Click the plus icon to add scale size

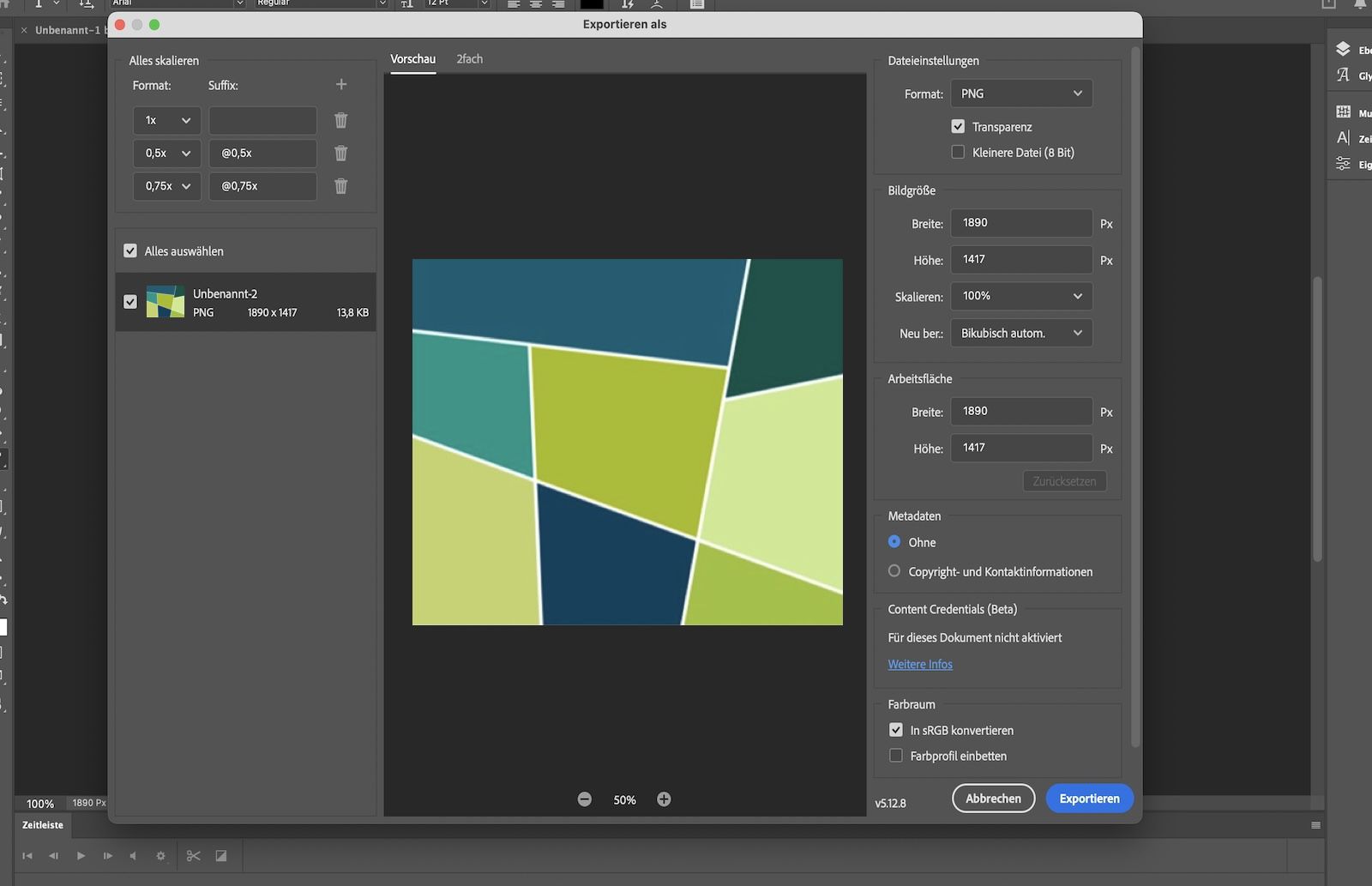[x=341, y=84]
